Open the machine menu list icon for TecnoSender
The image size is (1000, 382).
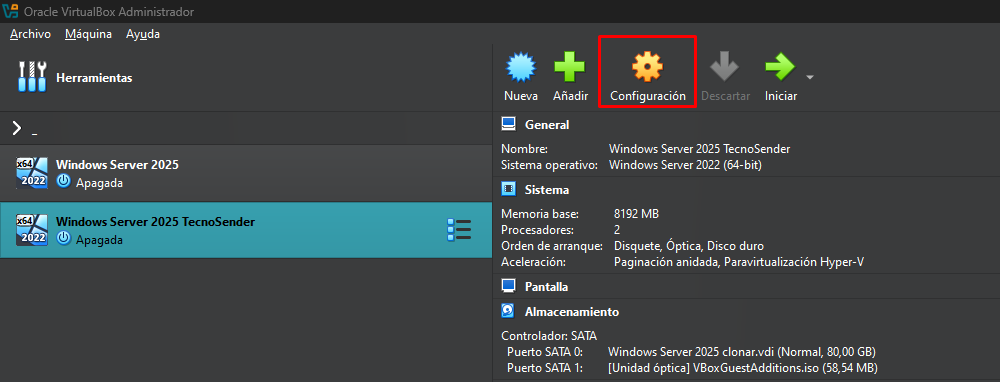(459, 230)
